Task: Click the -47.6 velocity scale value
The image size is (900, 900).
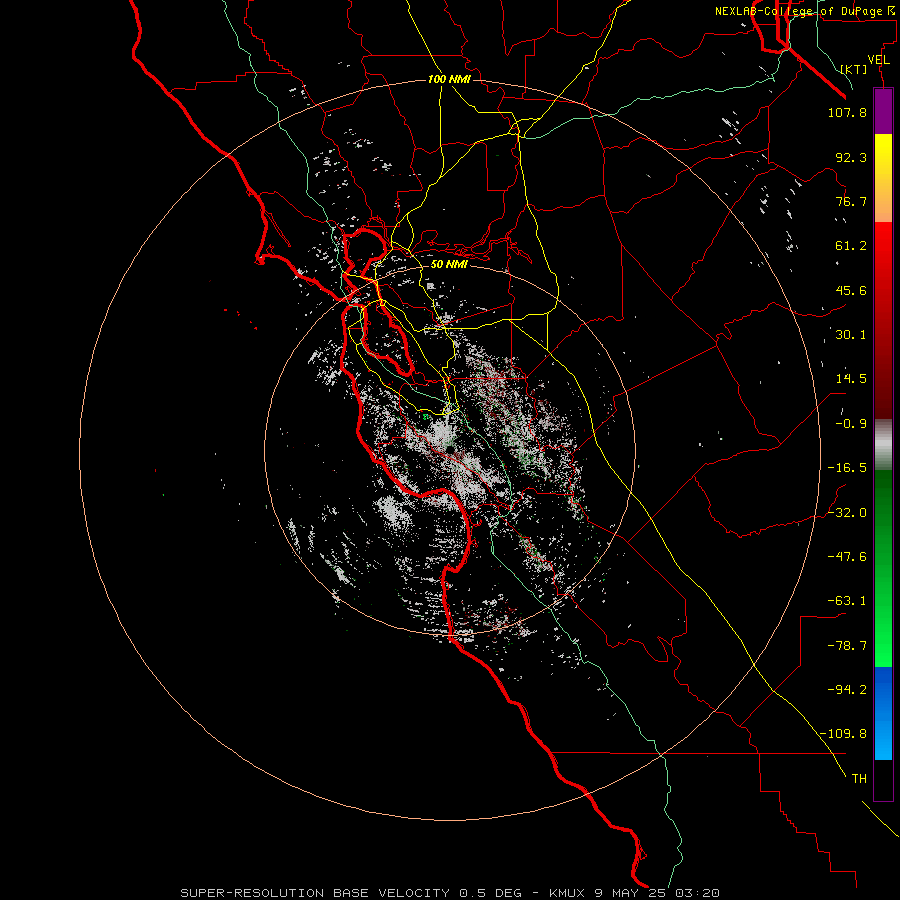Action: click(x=847, y=557)
